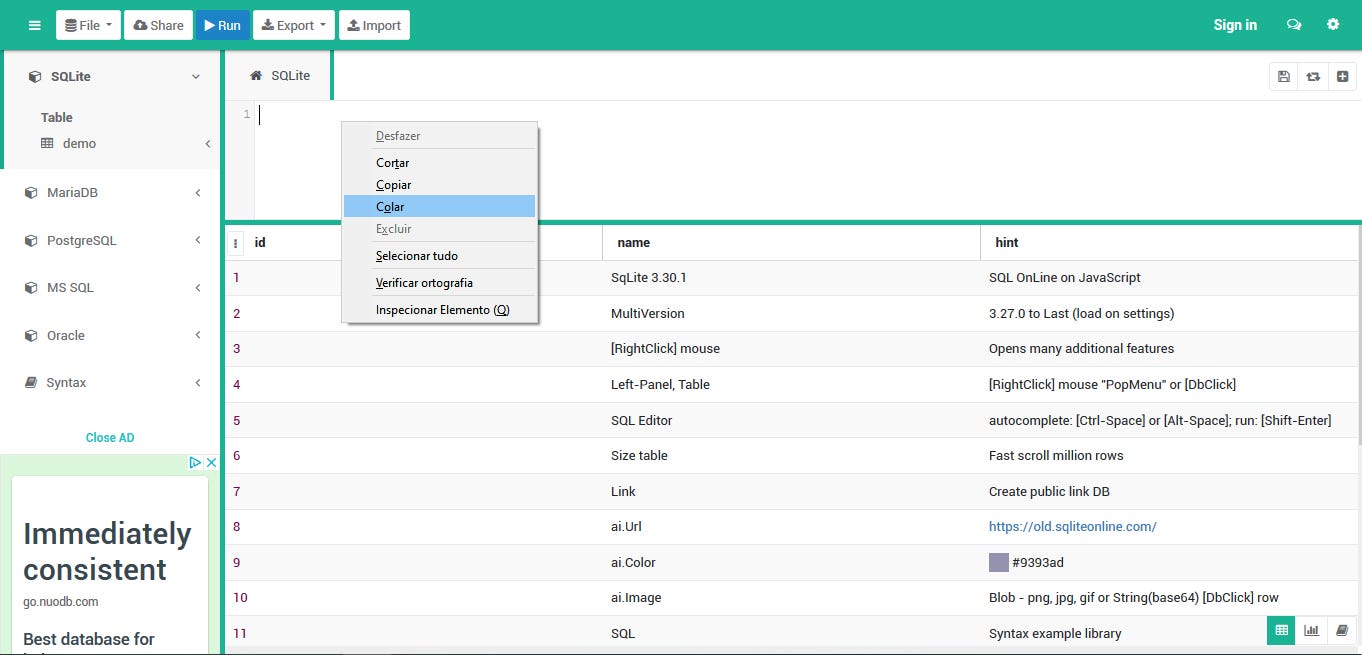This screenshot has width=1362, height=655.
Task: Click the MariaDB cube icon
Action: [x=31, y=193]
